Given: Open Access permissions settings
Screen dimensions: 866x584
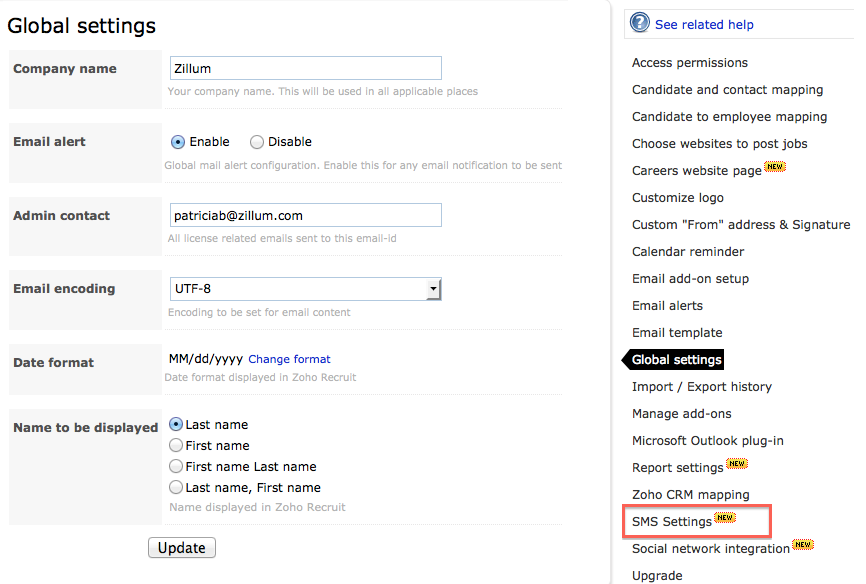Looking at the screenshot, I should (689, 63).
